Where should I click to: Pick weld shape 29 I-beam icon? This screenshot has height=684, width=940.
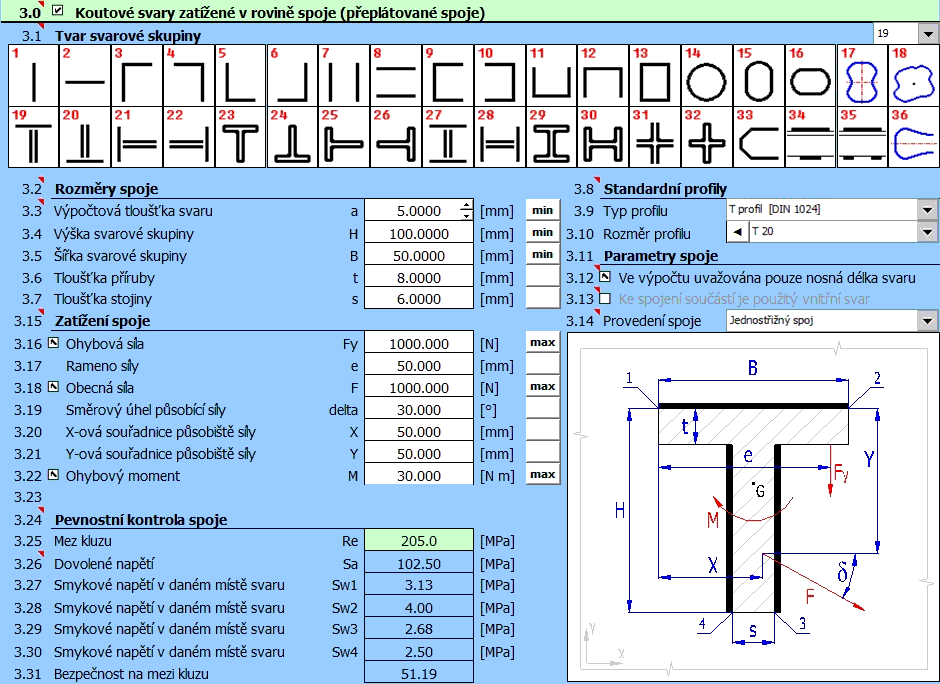pyautogui.click(x=551, y=138)
